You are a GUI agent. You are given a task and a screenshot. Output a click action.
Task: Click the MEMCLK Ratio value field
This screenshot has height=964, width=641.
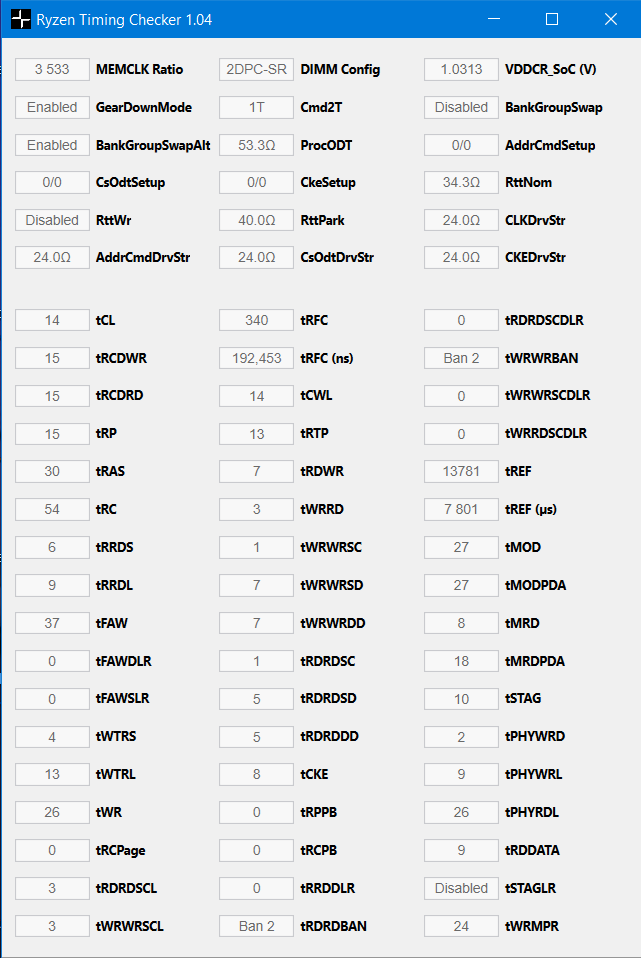coord(52,70)
